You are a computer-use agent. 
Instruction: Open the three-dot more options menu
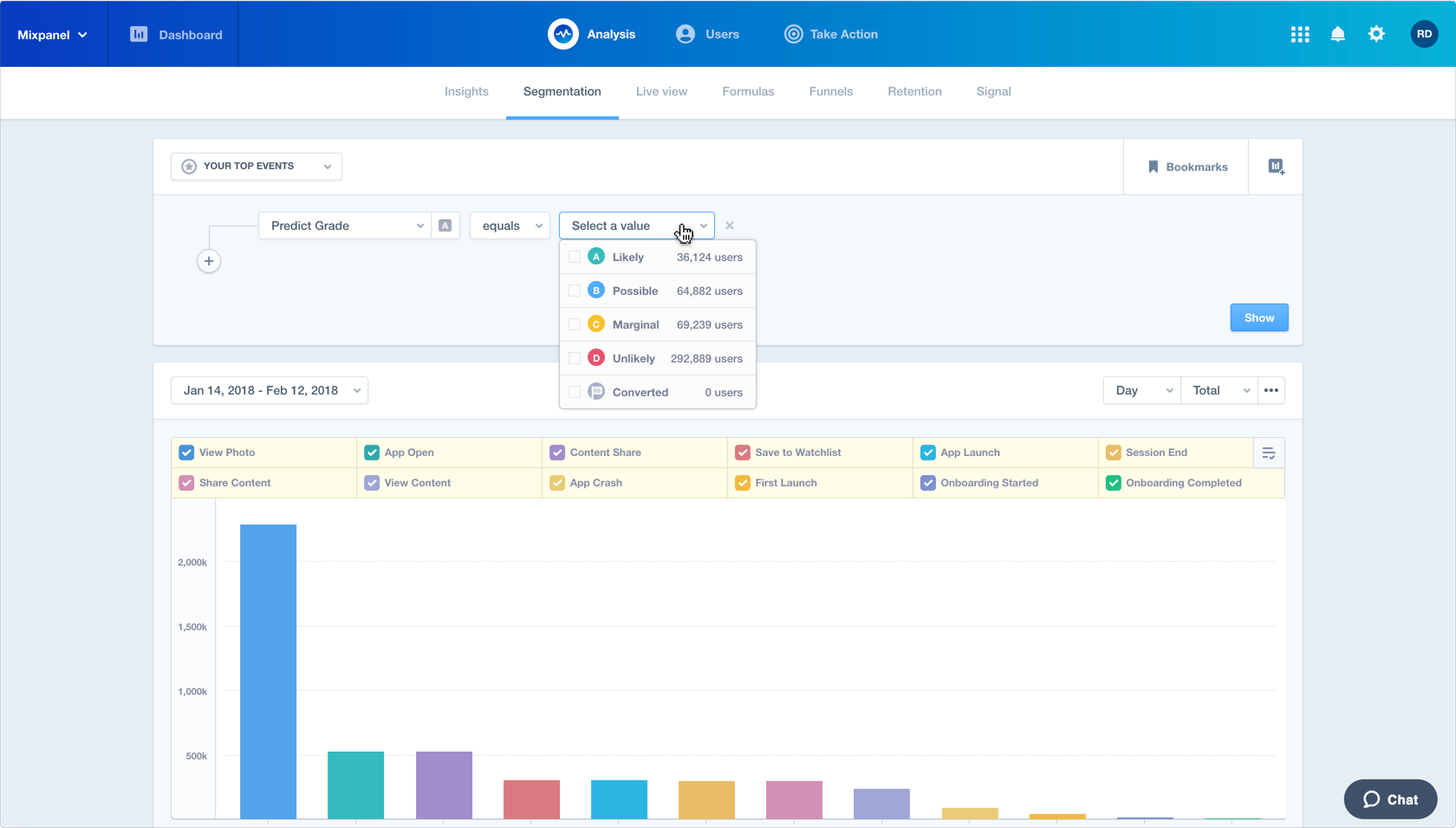click(1271, 390)
